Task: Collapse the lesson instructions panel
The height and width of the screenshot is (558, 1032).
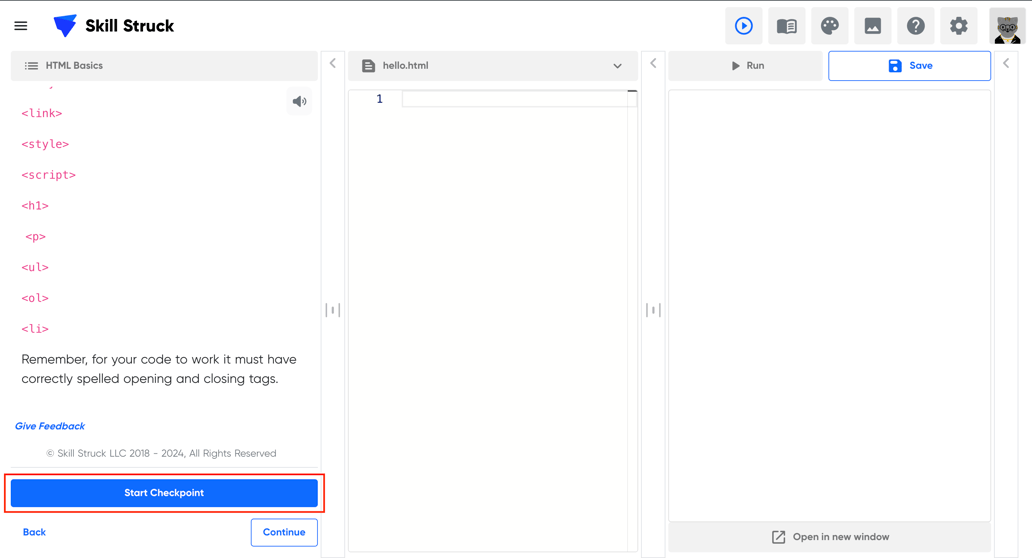Action: [x=333, y=64]
